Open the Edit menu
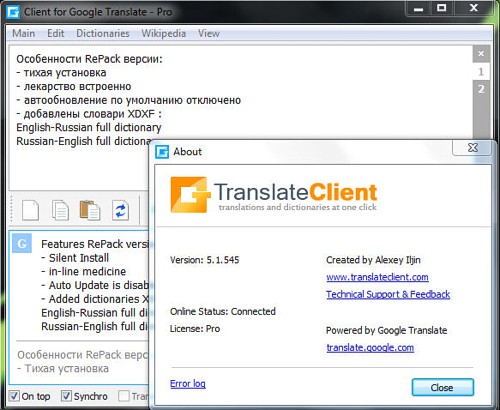The image size is (500, 410). click(x=56, y=33)
